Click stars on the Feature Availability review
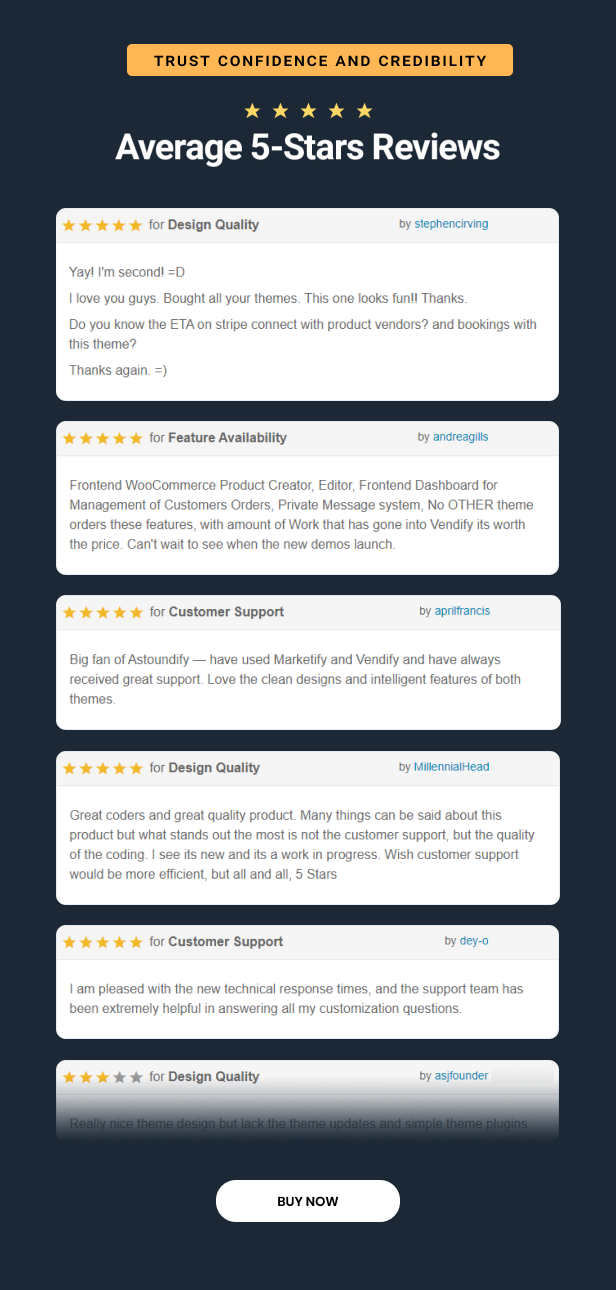 [102, 438]
